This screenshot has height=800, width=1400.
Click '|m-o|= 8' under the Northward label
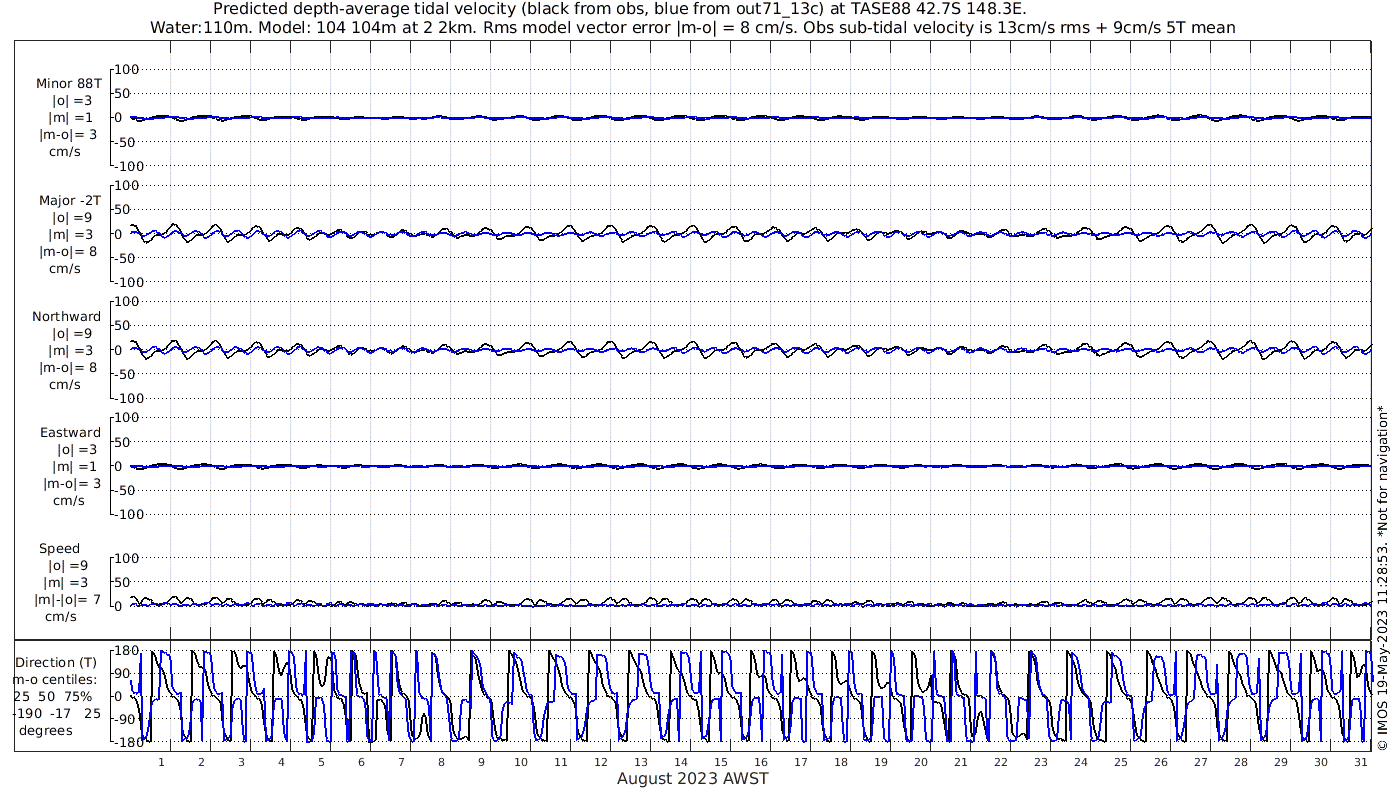(x=68, y=368)
